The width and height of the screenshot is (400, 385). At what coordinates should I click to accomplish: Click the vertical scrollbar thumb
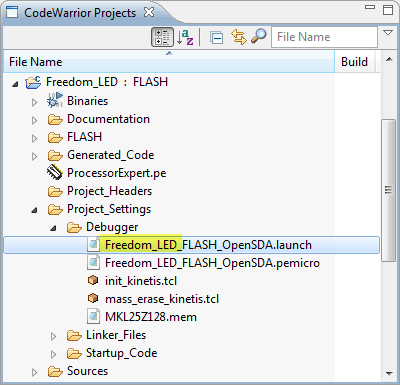click(388, 190)
